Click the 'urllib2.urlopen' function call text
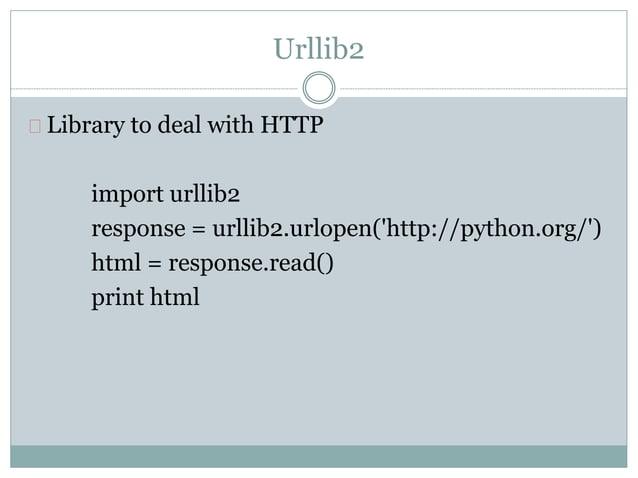 292,229
